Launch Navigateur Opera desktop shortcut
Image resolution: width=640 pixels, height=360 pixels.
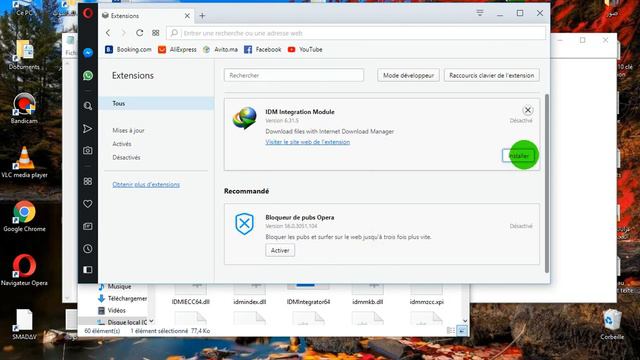(24, 270)
